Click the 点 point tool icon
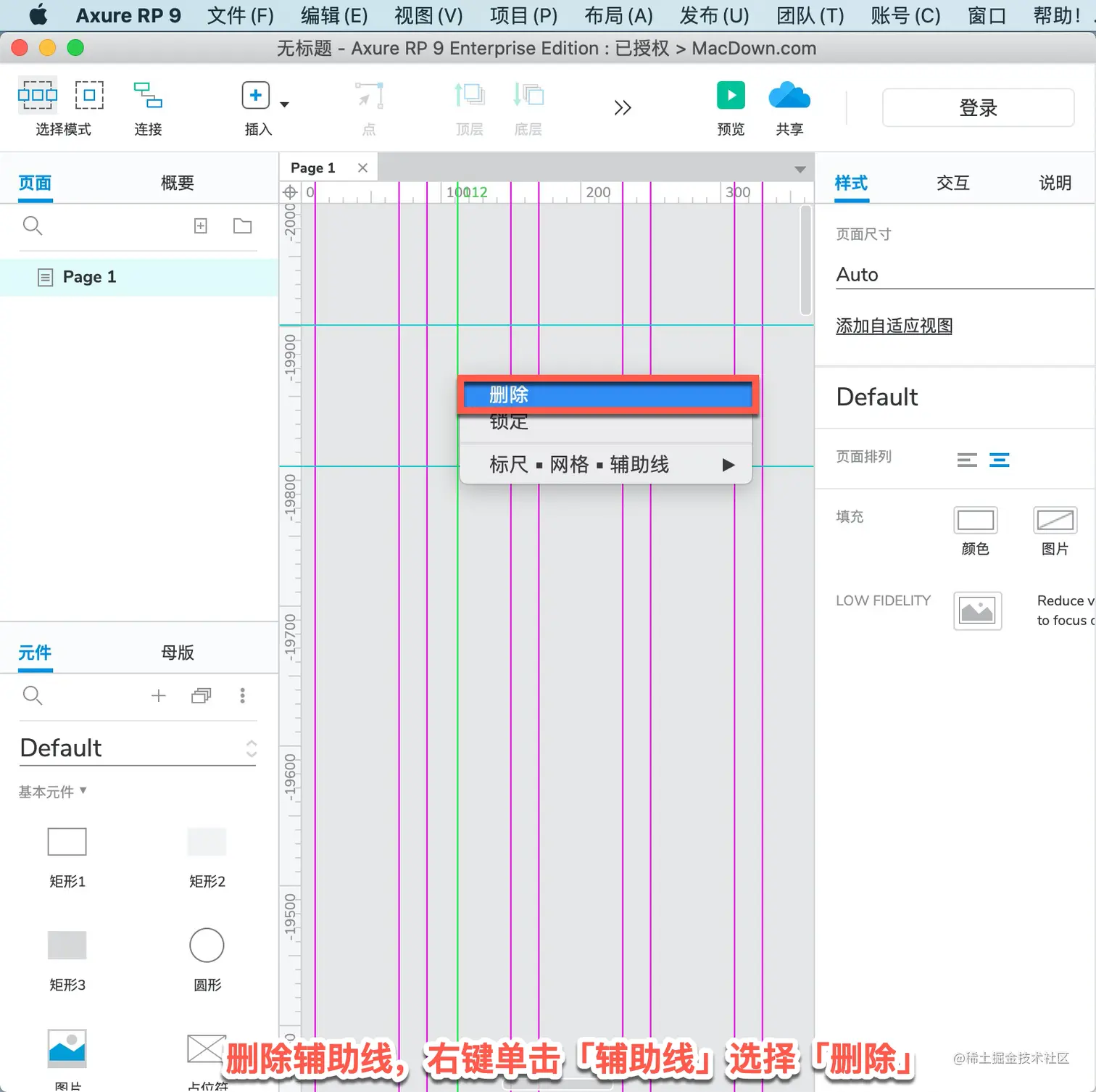The image size is (1096, 1092). tap(369, 95)
